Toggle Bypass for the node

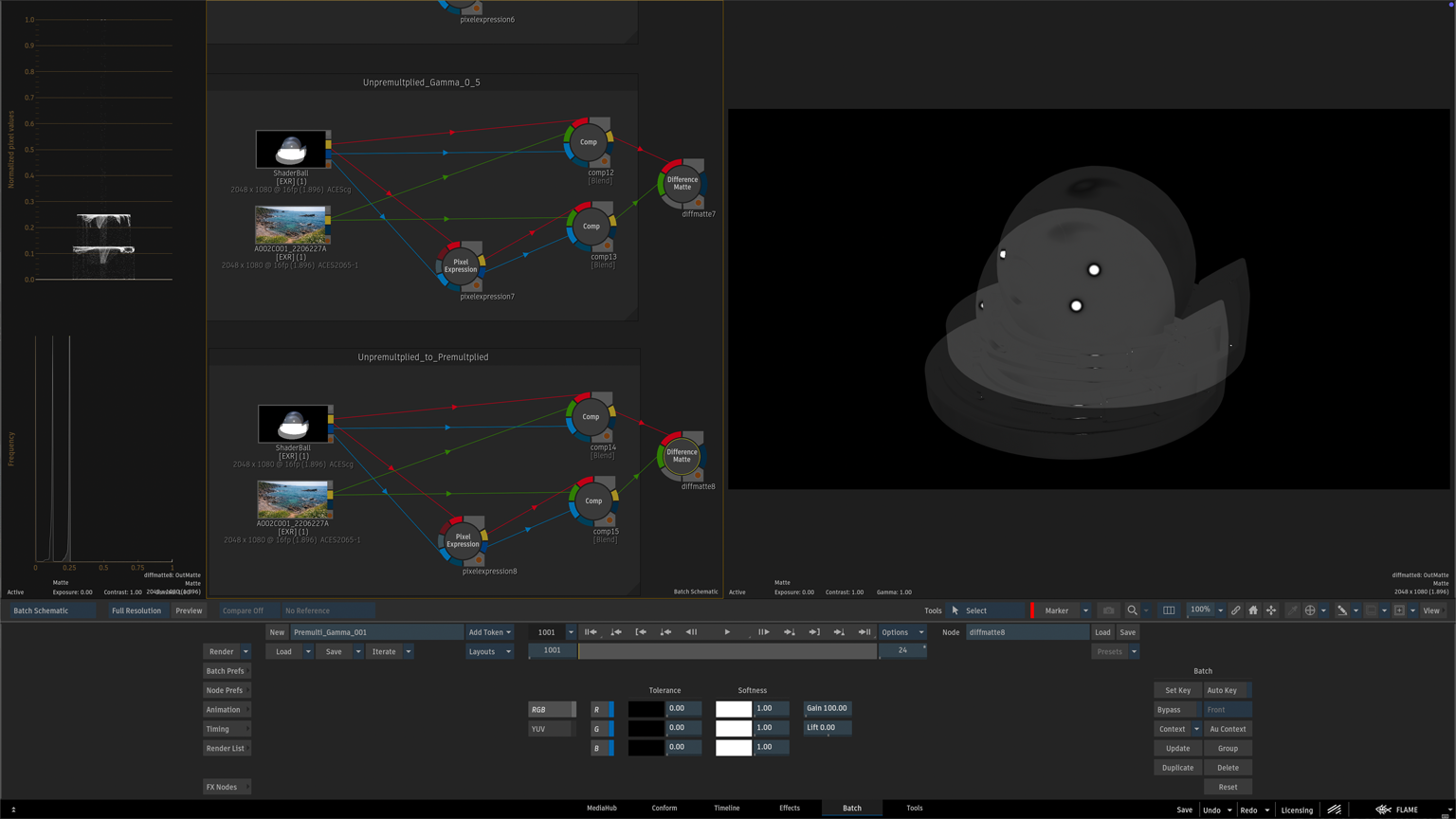pos(1177,710)
